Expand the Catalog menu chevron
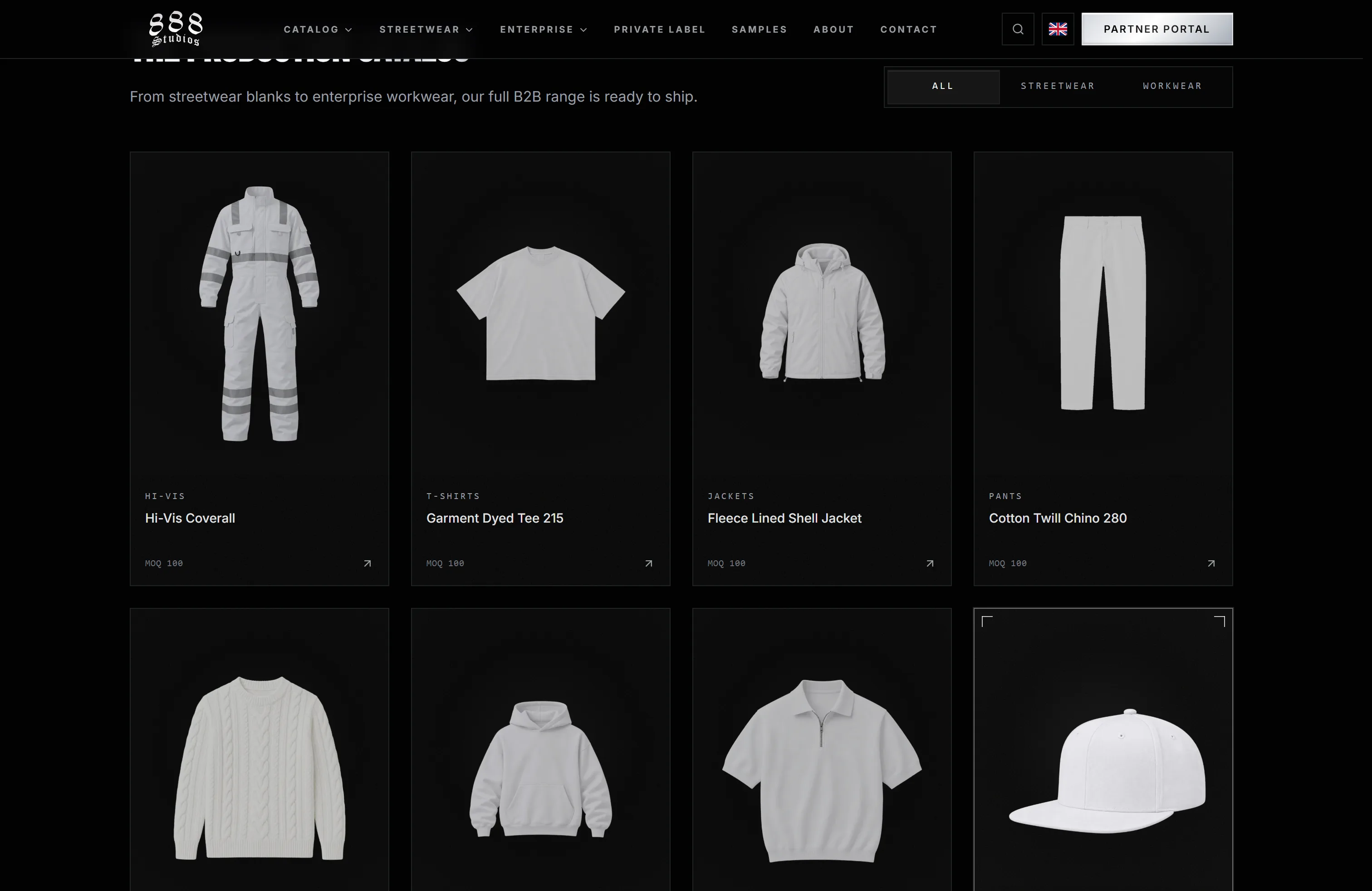The height and width of the screenshot is (891, 1372). tap(349, 29)
